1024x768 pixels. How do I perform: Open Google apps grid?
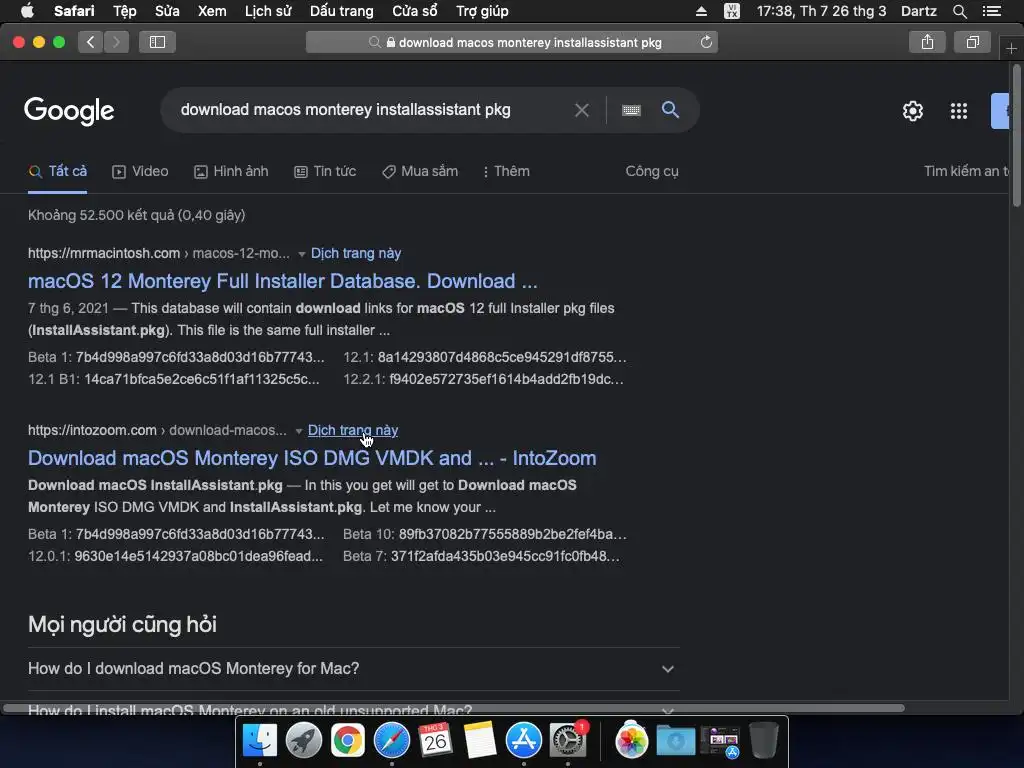pos(959,111)
